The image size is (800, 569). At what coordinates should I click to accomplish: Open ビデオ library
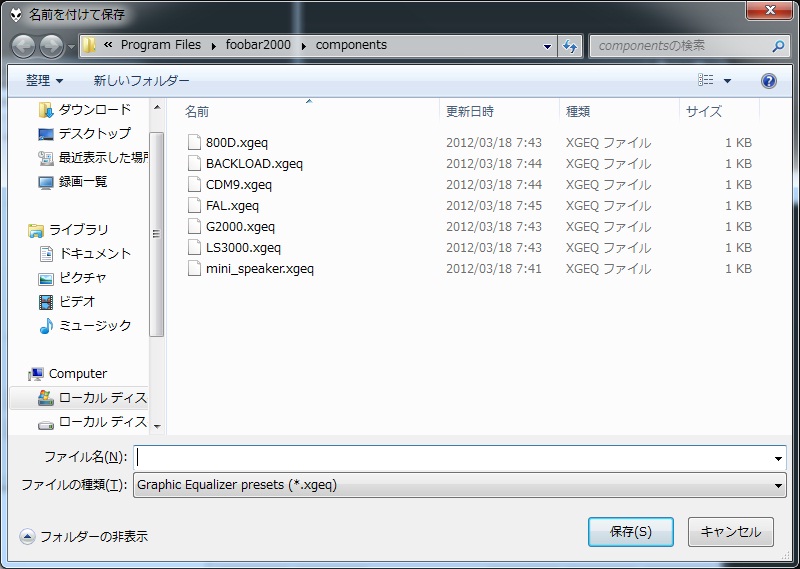point(67,302)
